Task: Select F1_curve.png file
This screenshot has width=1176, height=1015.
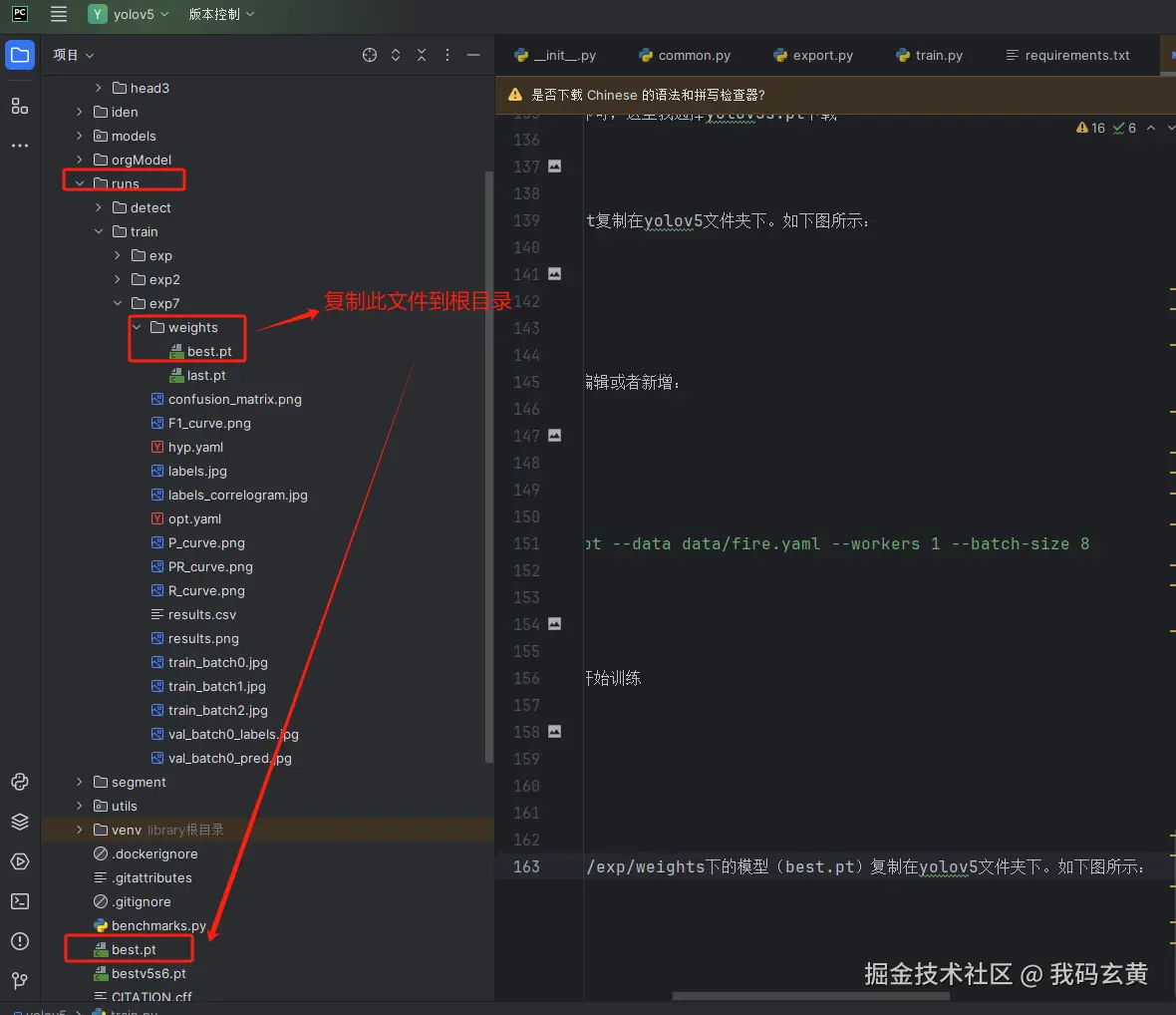Action: click(201, 423)
